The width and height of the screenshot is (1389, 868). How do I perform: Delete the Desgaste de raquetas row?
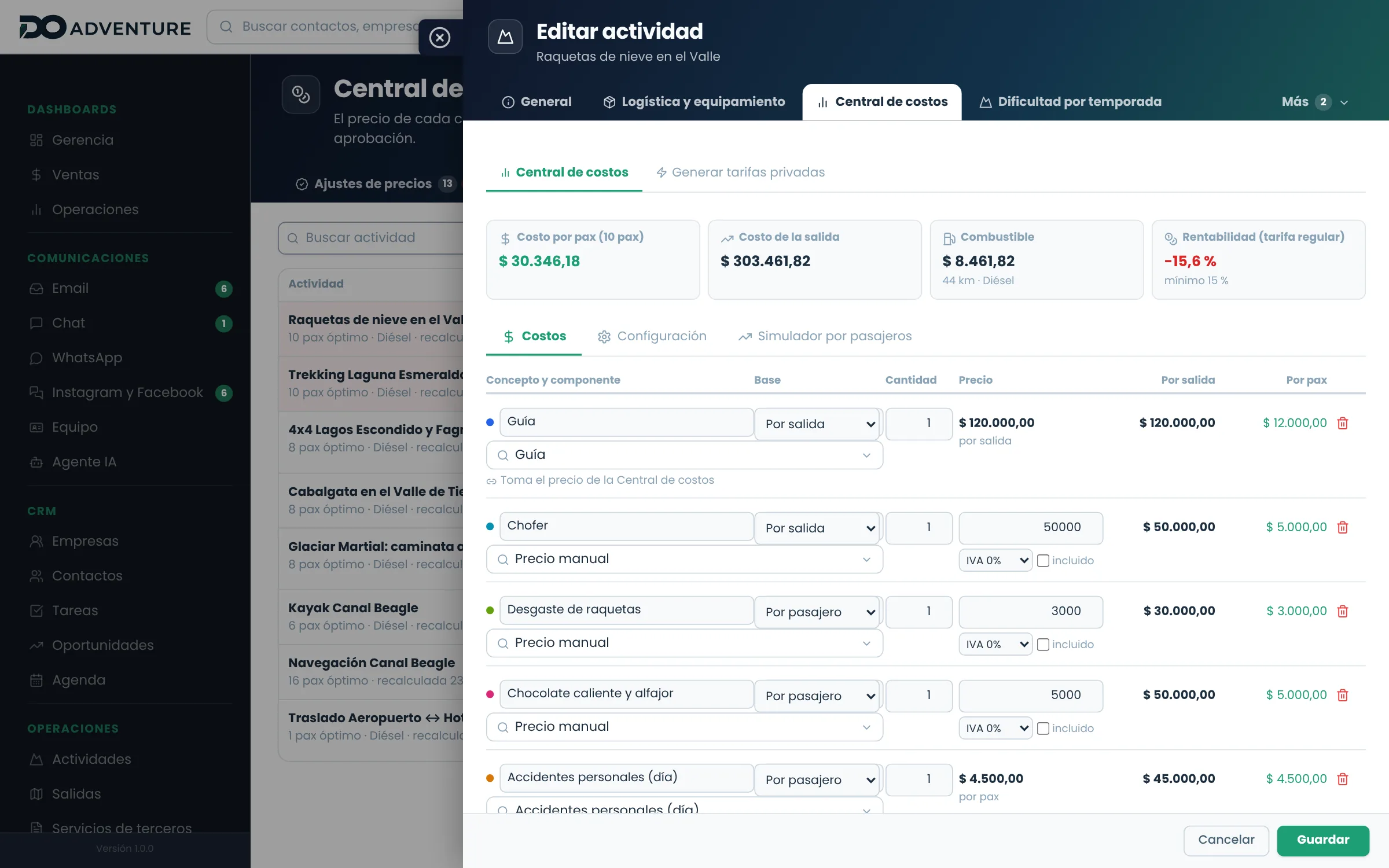coord(1343,611)
